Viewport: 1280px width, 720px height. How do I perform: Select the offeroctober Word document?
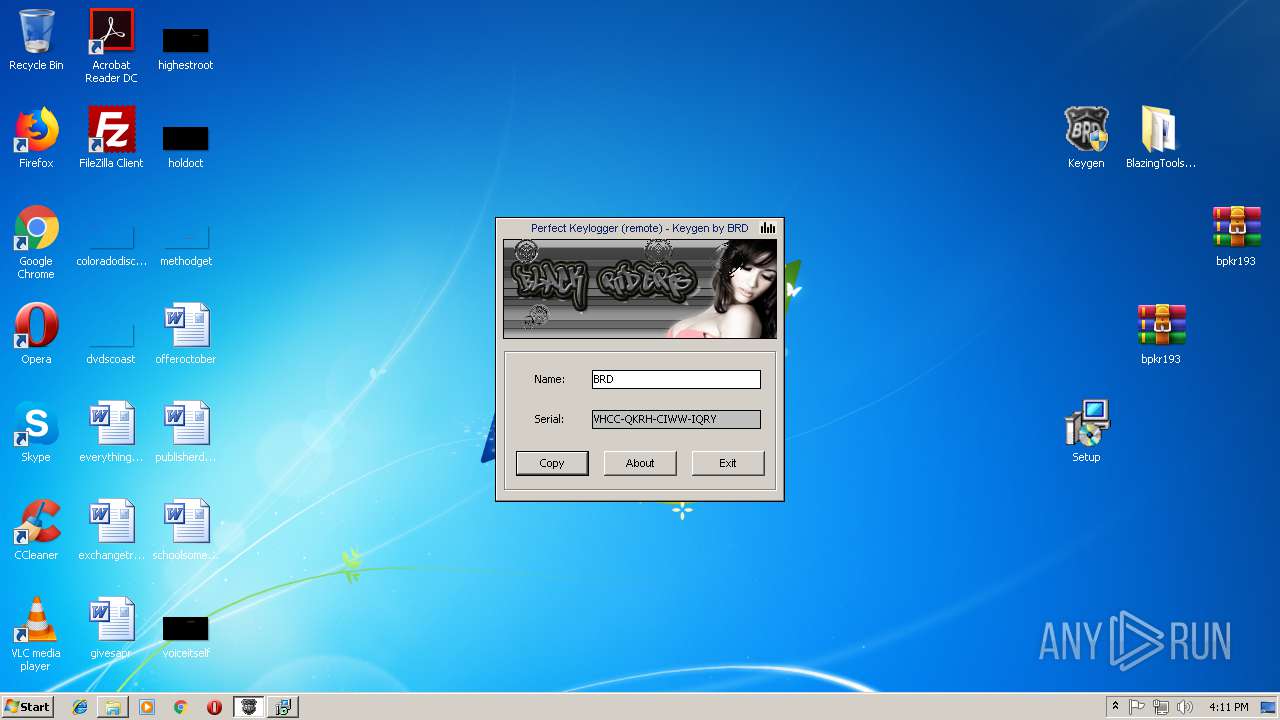186,334
